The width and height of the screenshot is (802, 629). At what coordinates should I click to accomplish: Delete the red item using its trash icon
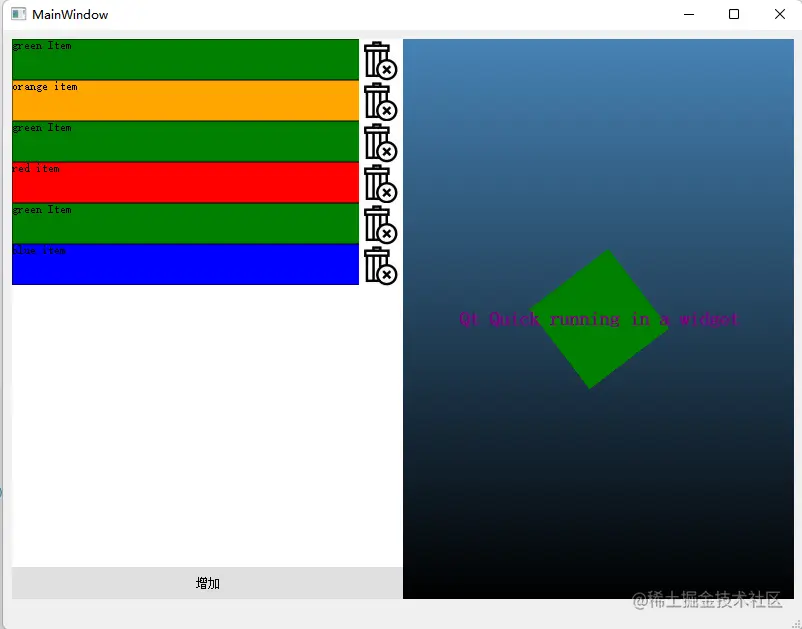tap(380, 183)
